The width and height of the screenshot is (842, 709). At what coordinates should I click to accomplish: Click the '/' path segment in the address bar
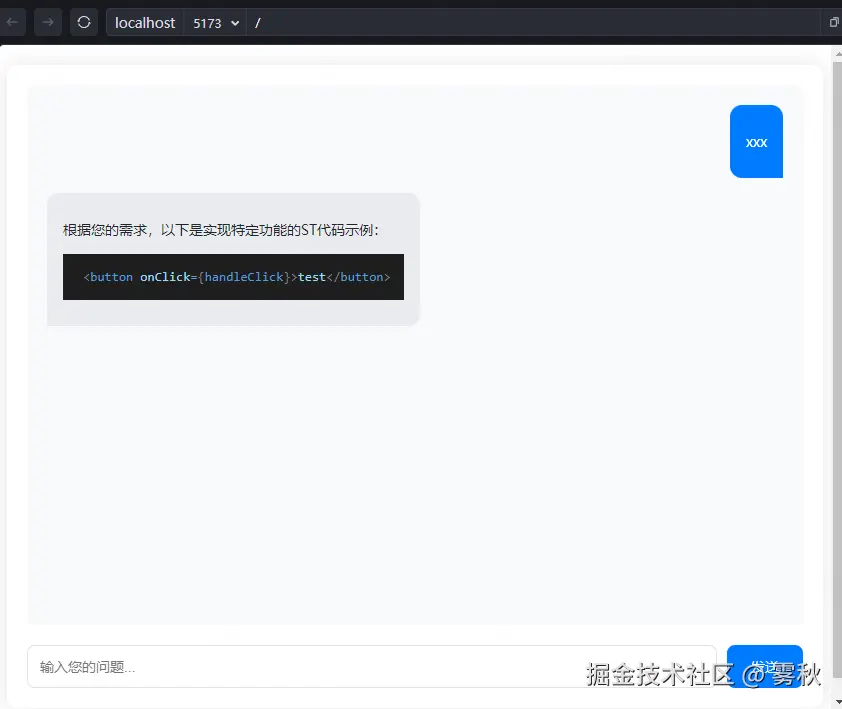257,22
